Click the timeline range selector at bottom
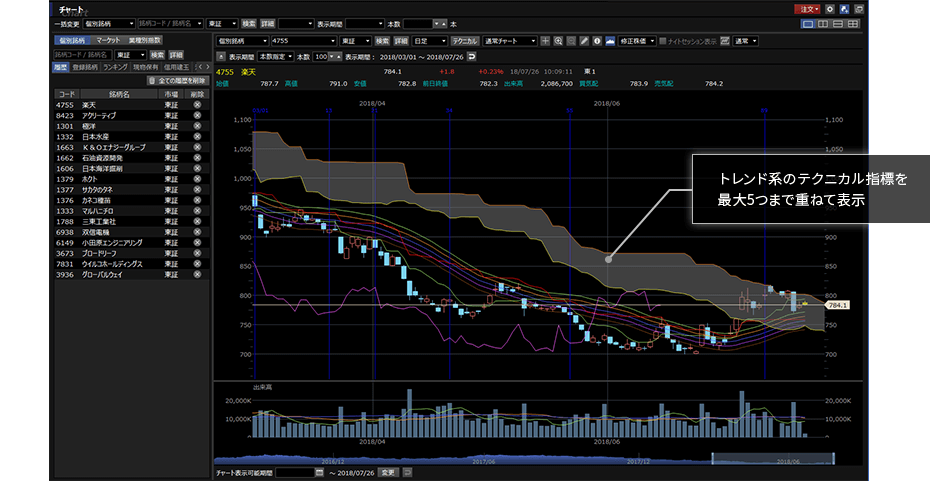Viewport: 940px width, 482px height. click(772, 458)
